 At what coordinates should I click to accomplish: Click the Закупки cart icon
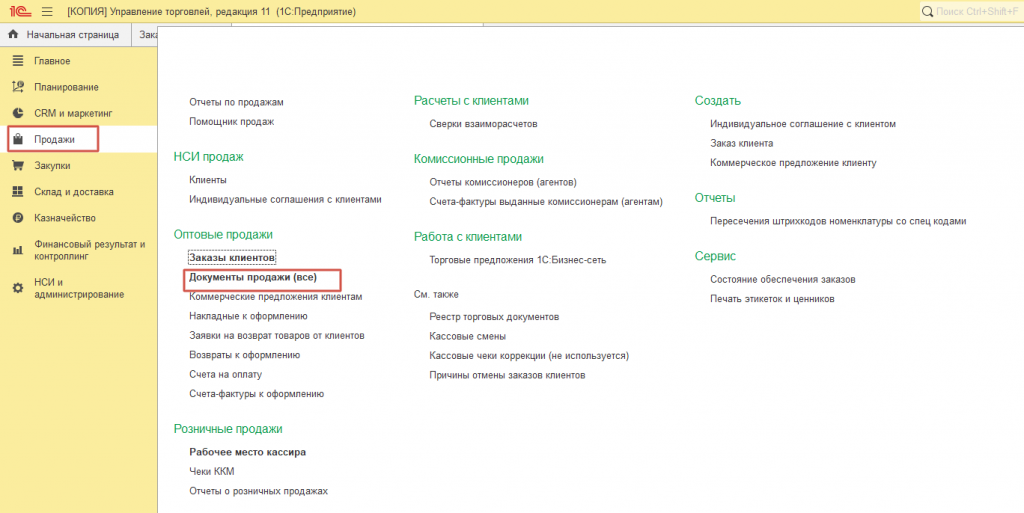pos(18,166)
